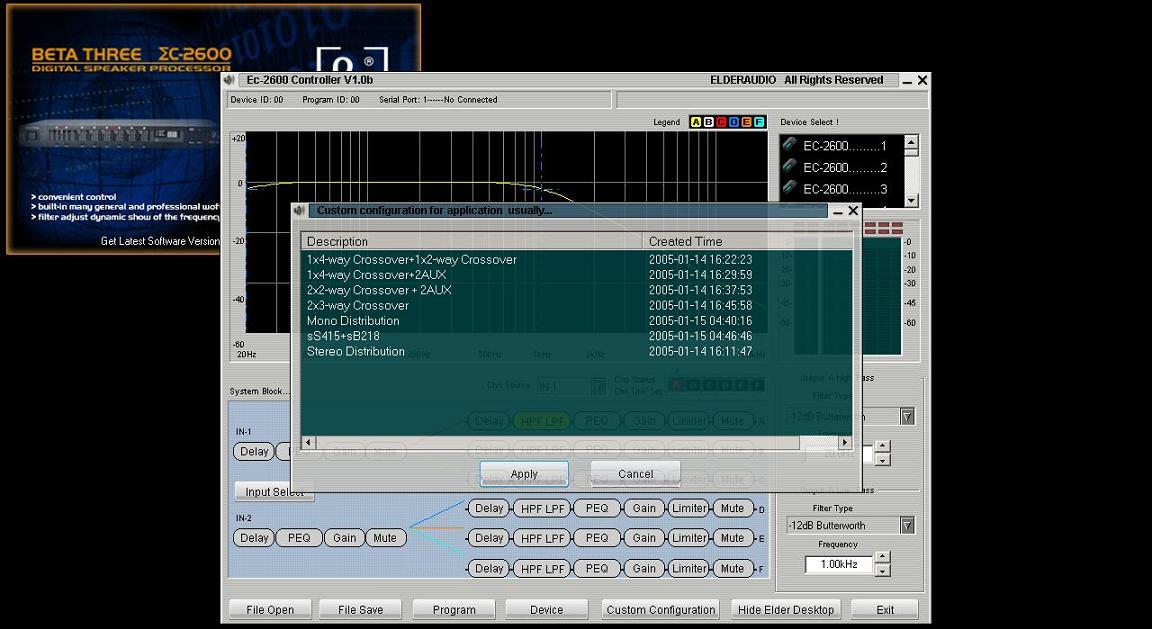Toggle legend channel A yellow swatch

[695, 122]
